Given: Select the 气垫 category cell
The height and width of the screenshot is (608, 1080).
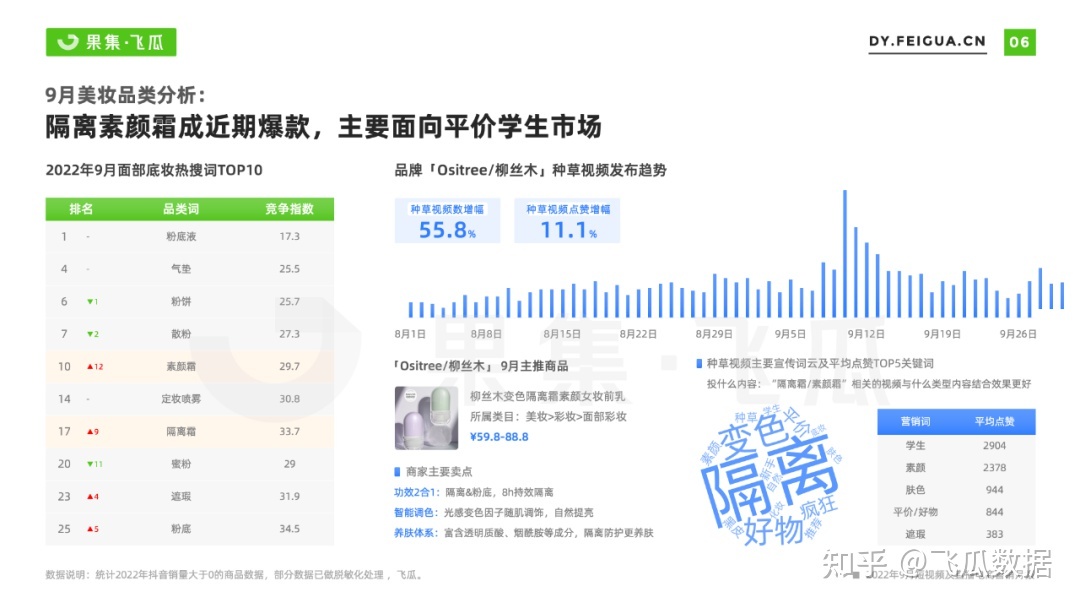Looking at the screenshot, I should click(181, 269).
